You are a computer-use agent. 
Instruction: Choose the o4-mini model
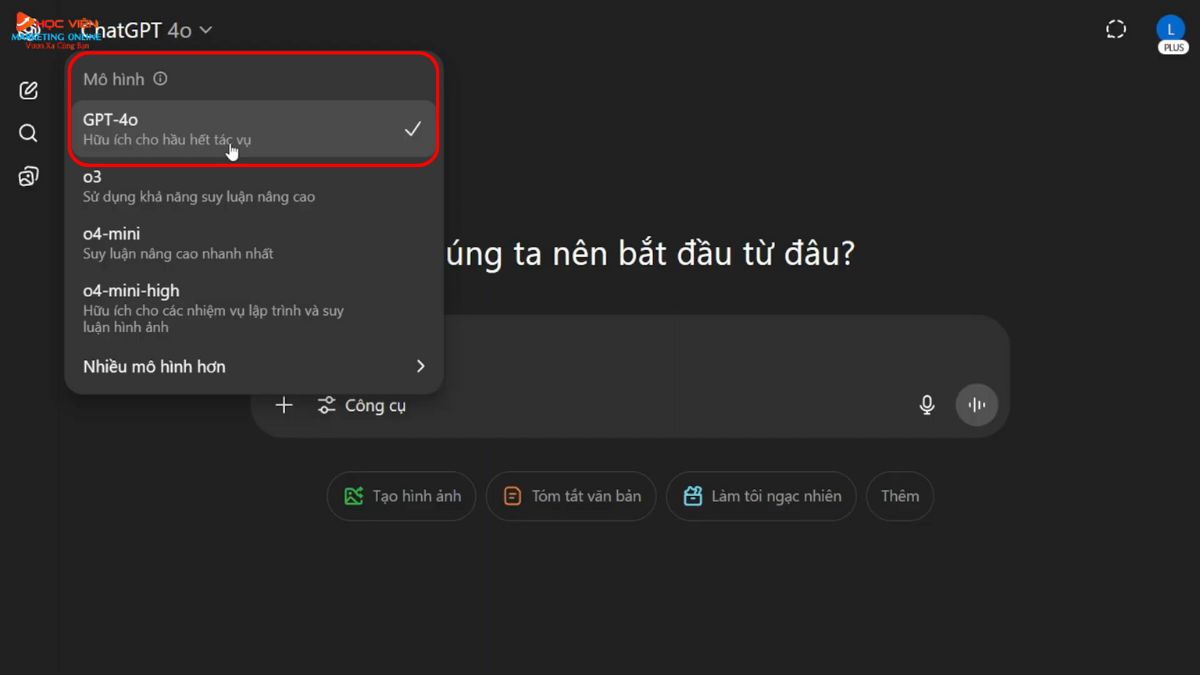(254, 243)
